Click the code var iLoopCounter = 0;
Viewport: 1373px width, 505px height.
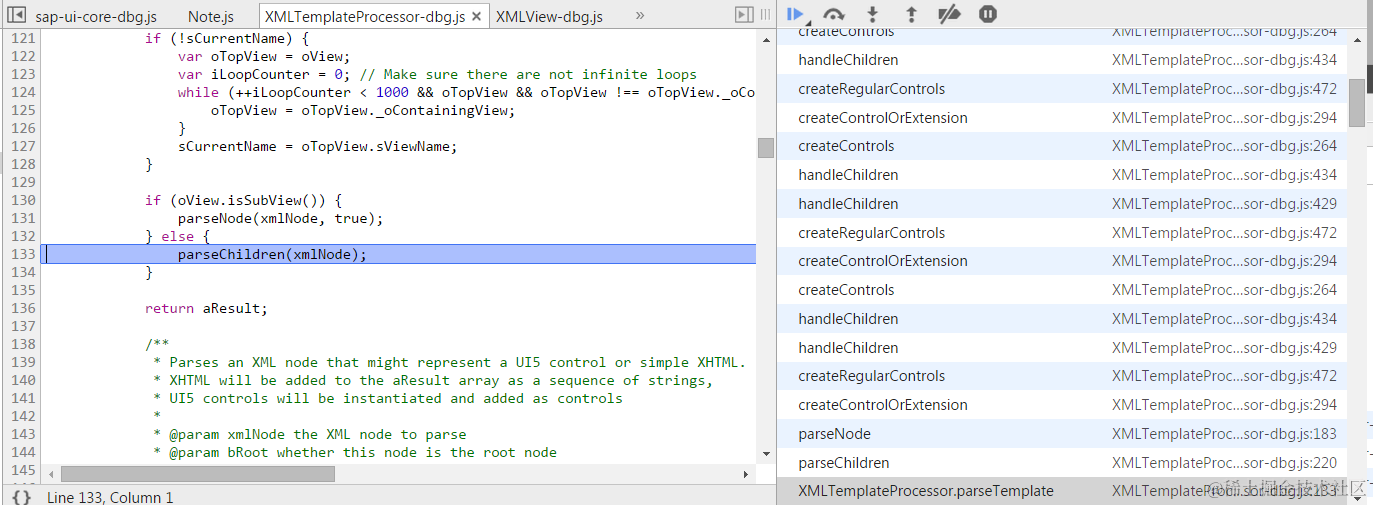pyautogui.click(x=264, y=74)
